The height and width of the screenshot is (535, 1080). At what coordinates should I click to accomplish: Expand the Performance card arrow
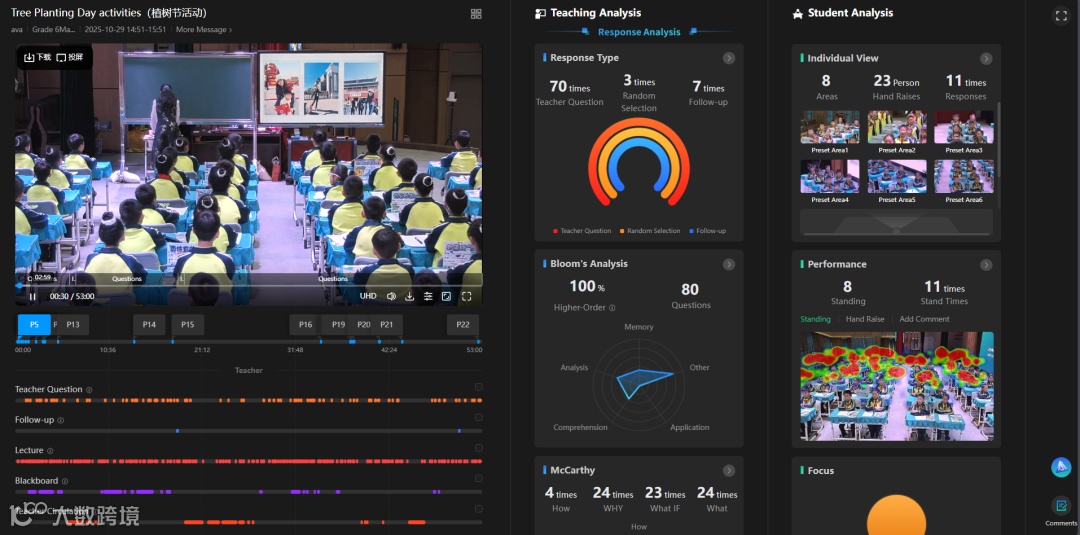point(986,265)
